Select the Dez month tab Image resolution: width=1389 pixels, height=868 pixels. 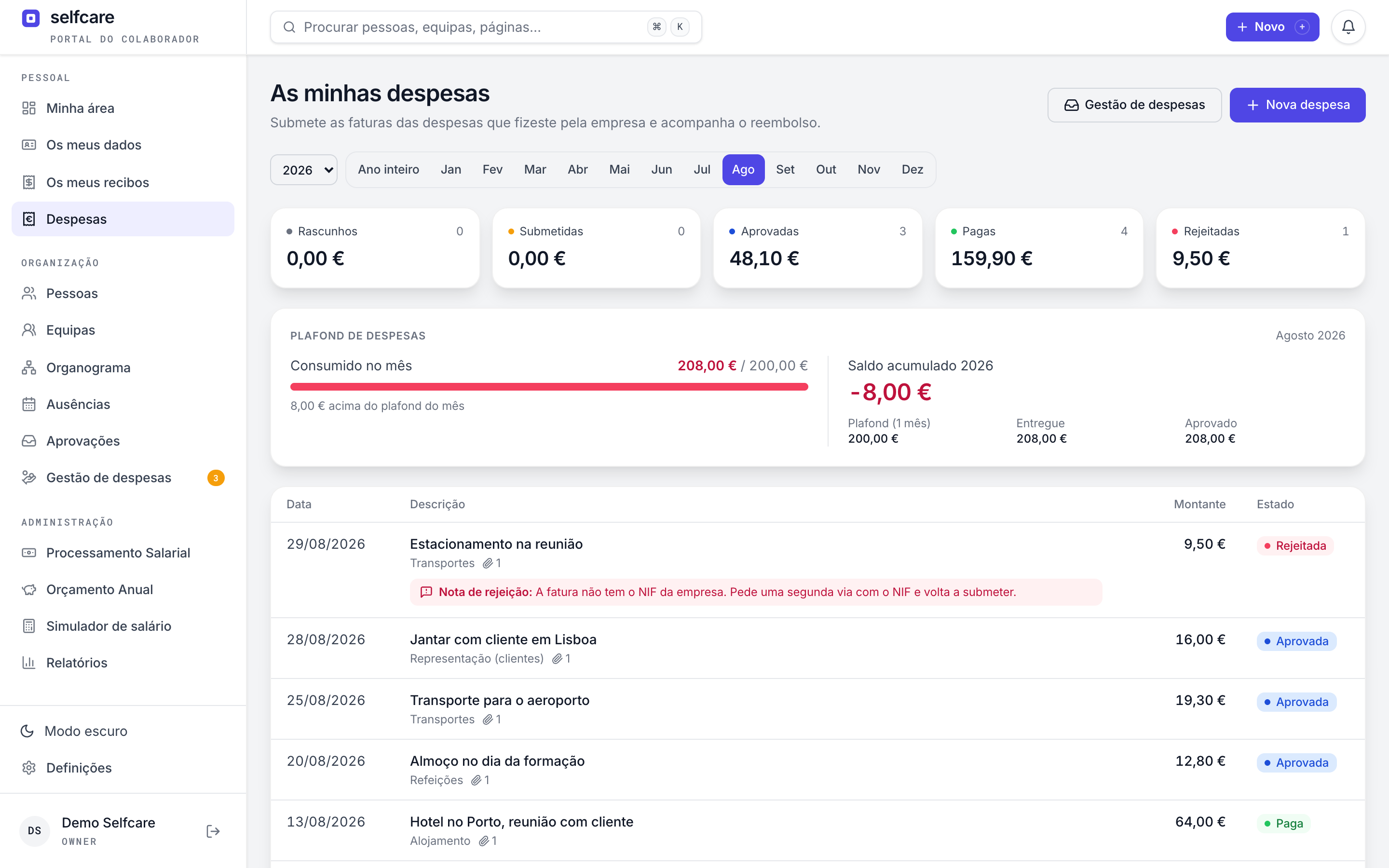(912, 169)
